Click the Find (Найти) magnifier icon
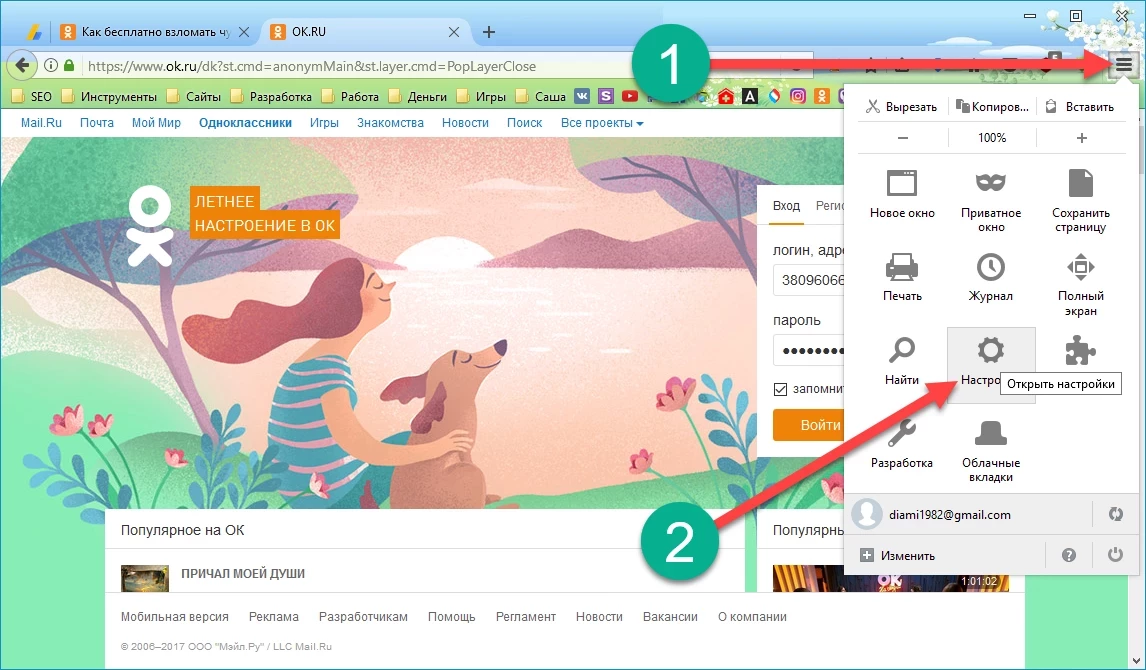 (902, 352)
